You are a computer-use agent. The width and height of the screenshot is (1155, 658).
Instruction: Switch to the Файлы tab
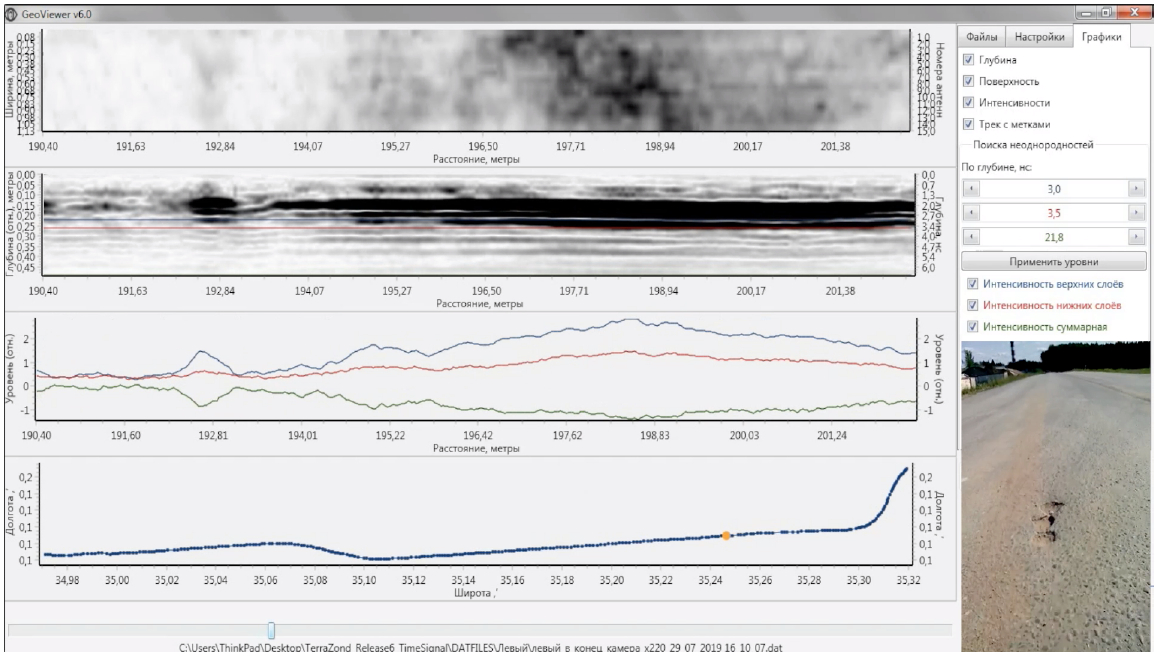coord(981,37)
